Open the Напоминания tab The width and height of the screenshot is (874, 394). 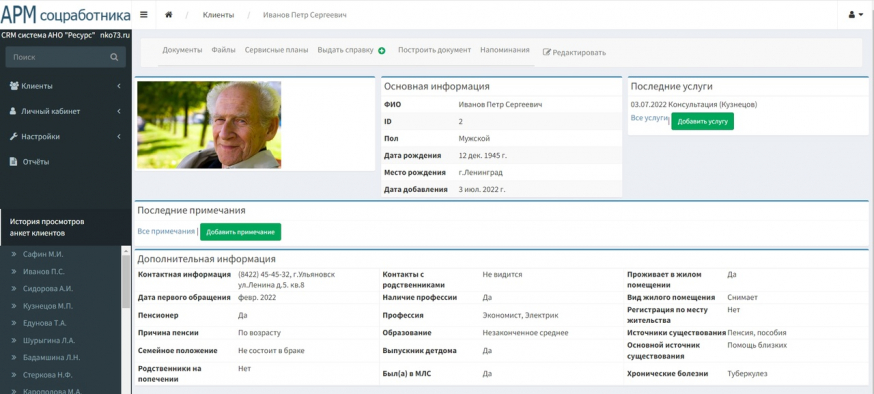[504, 50]
